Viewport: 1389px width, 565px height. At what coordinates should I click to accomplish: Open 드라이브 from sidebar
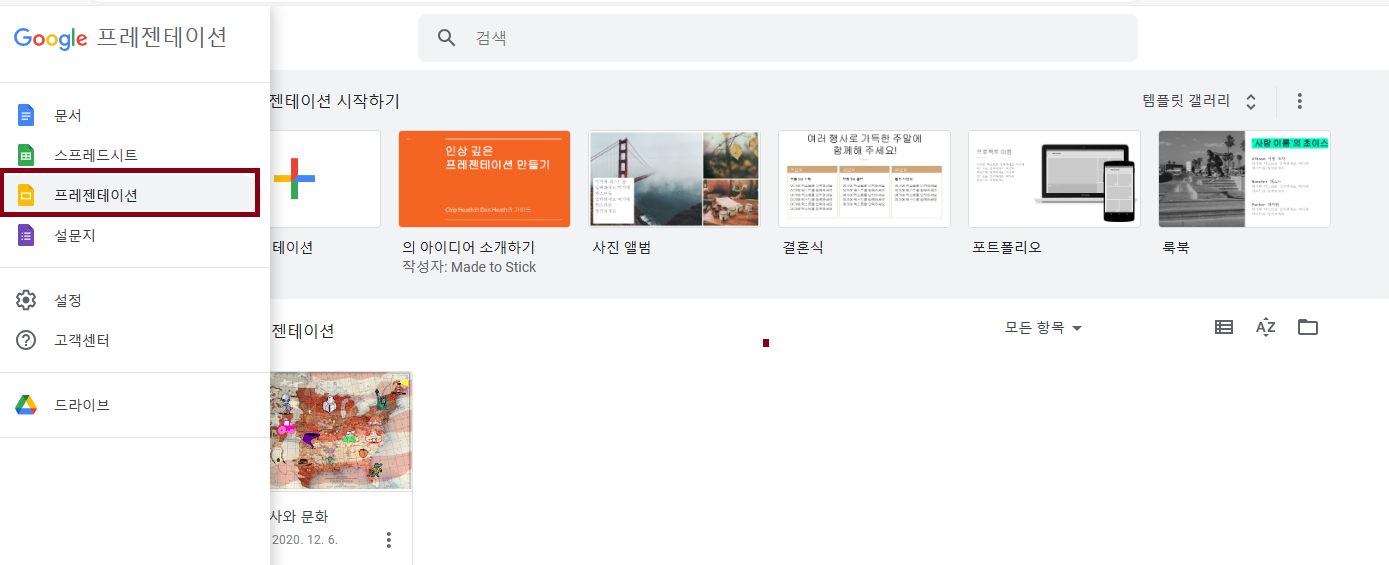point(135,405)
